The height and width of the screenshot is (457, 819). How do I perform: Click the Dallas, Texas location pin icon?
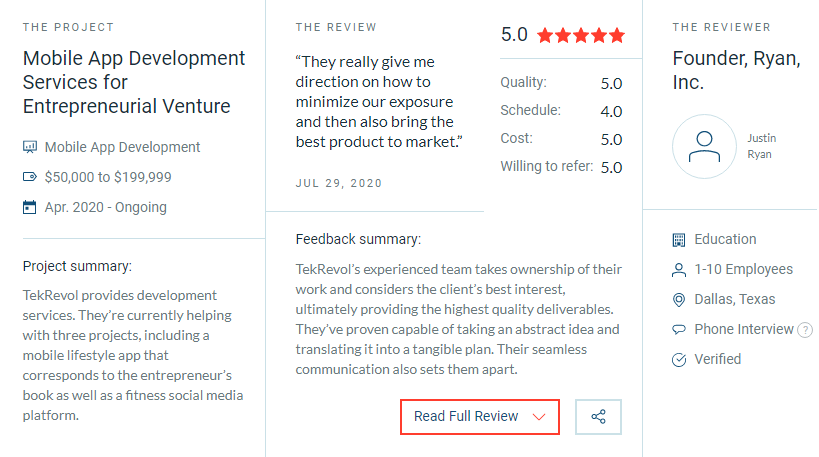click(x=678, y=300)
